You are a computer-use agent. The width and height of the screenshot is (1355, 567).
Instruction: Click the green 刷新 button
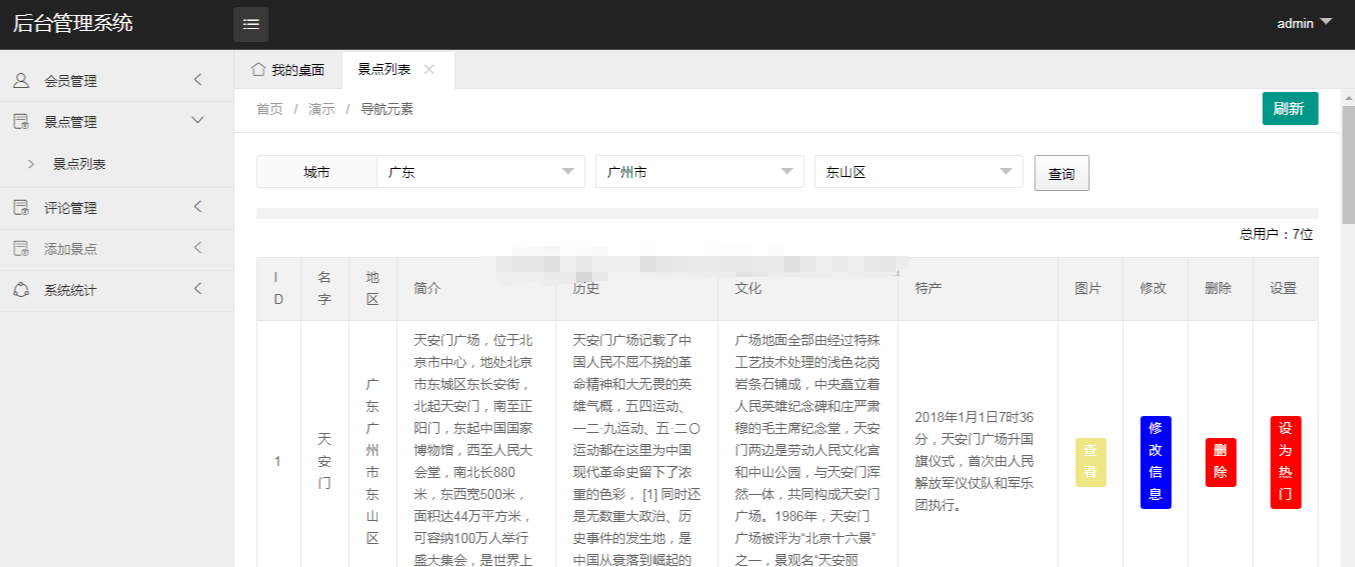point(1290,108)
